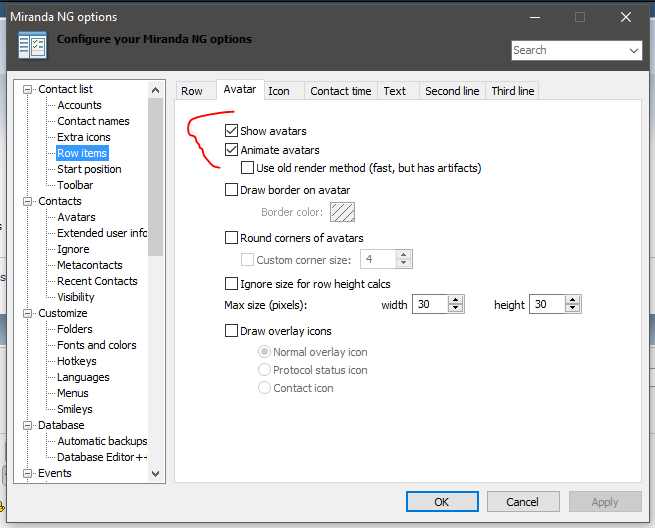Collapse the Customize tree node
Viewport: 655px width, 528px height.
click(x=27, y=313)
